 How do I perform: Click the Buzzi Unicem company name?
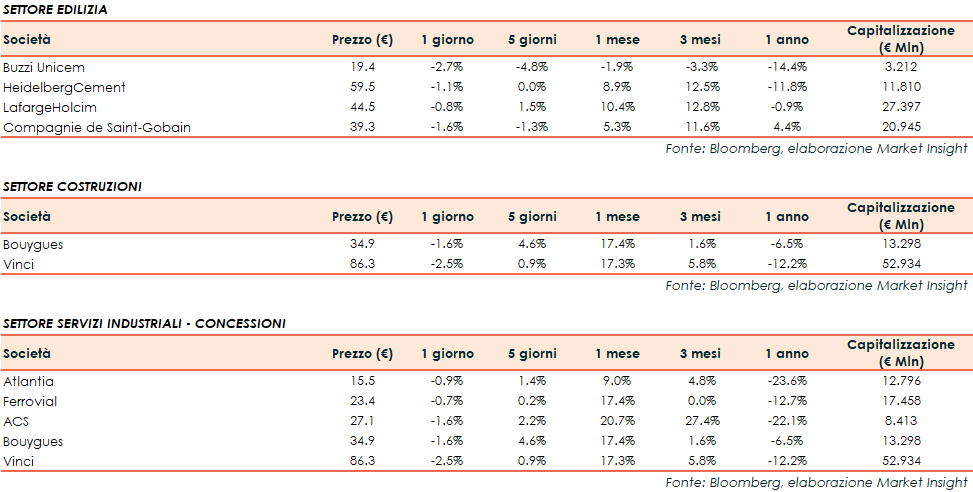[x=44, y=67]
